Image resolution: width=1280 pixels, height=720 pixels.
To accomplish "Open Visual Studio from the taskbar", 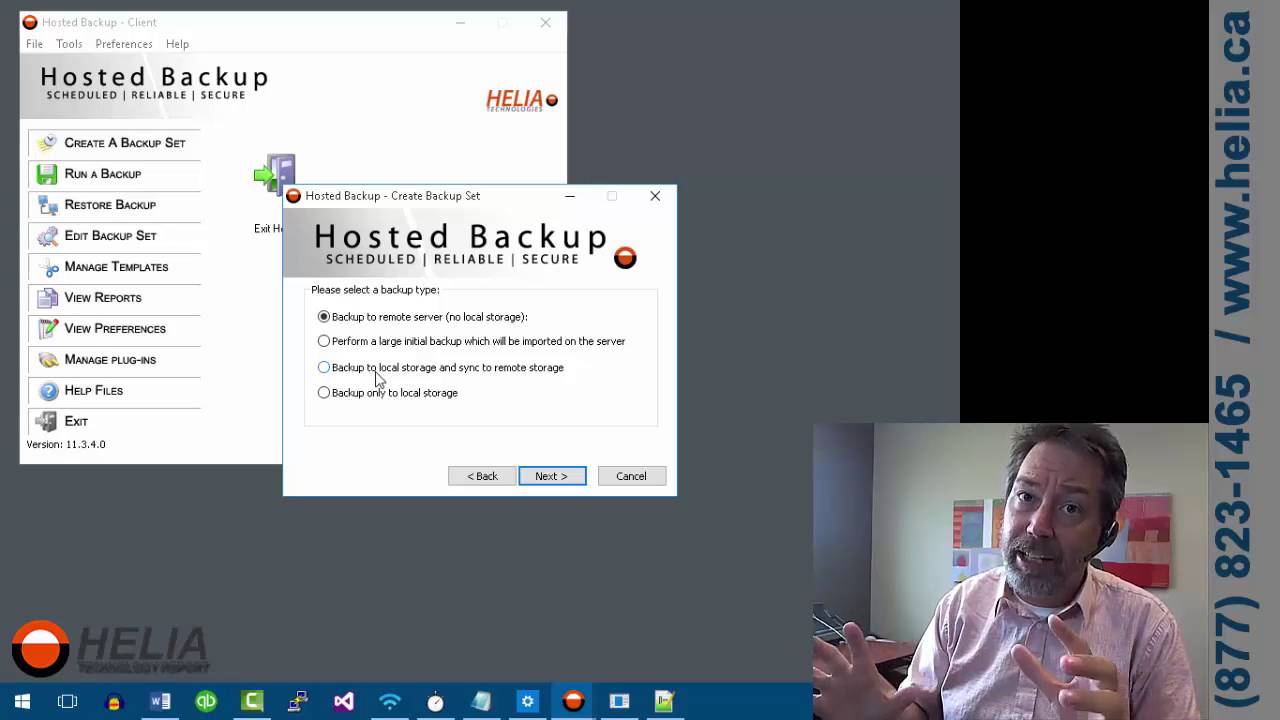I will [x=344, y=702].
